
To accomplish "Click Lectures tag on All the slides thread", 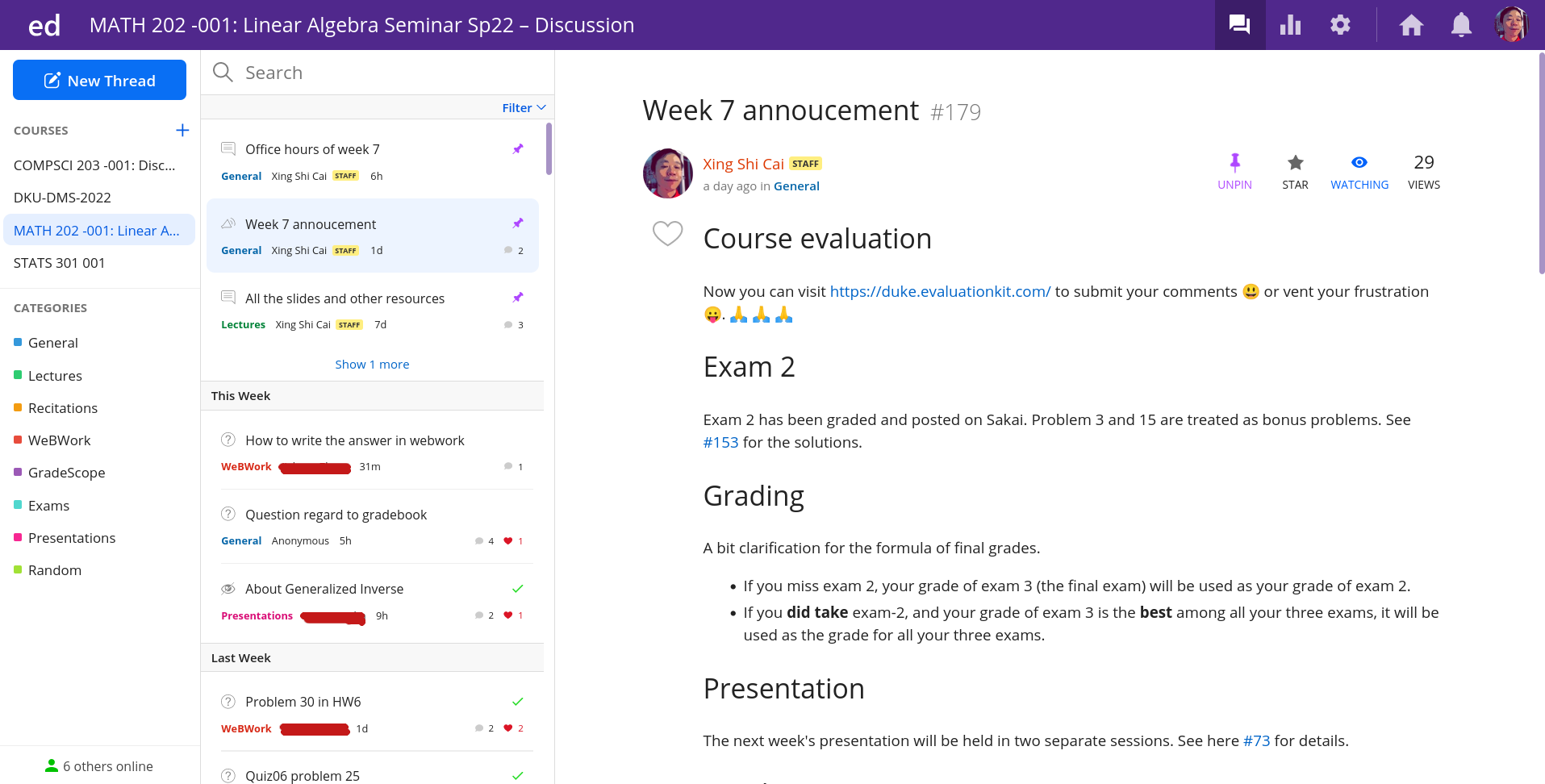I will click(x=243, y=325).
